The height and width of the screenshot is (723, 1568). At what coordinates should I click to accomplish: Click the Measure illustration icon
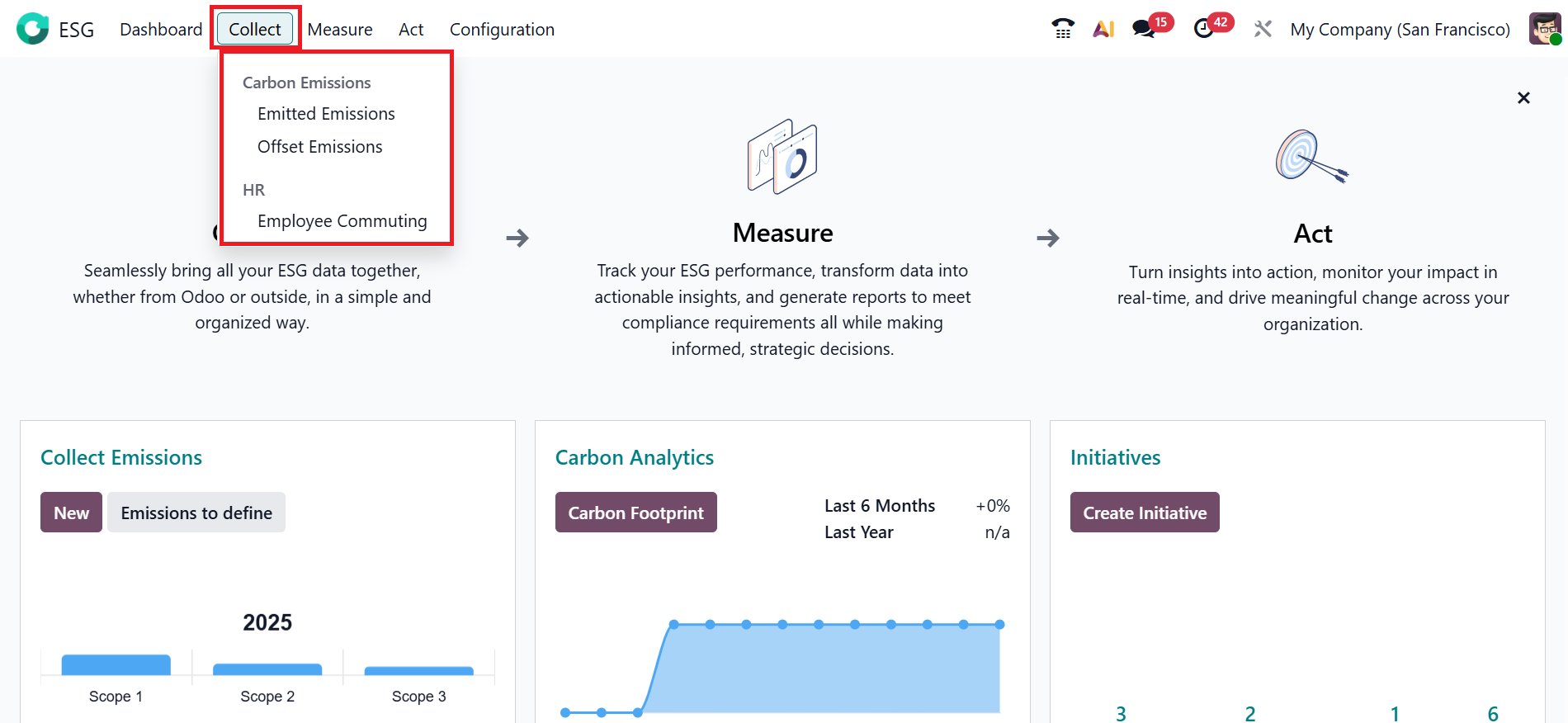click(782, 157)
